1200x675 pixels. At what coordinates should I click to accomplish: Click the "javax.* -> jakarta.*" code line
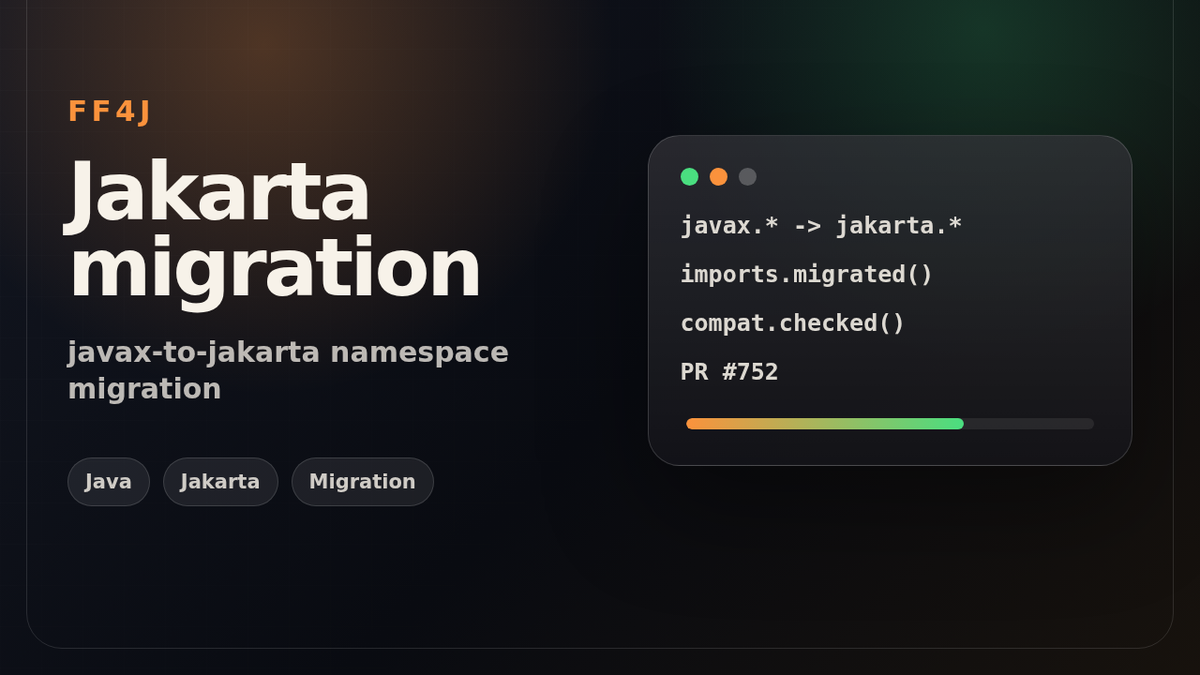click(821, 225)
